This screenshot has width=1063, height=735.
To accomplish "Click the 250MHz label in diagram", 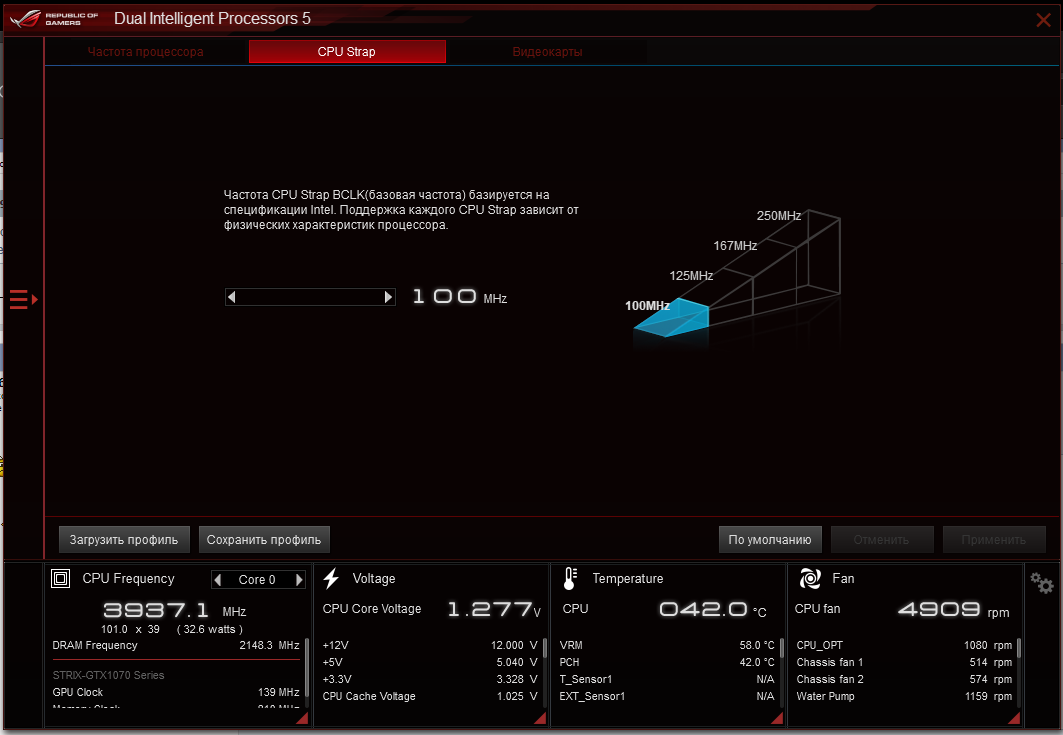I will pyautogui.click(x=779, y=216).
